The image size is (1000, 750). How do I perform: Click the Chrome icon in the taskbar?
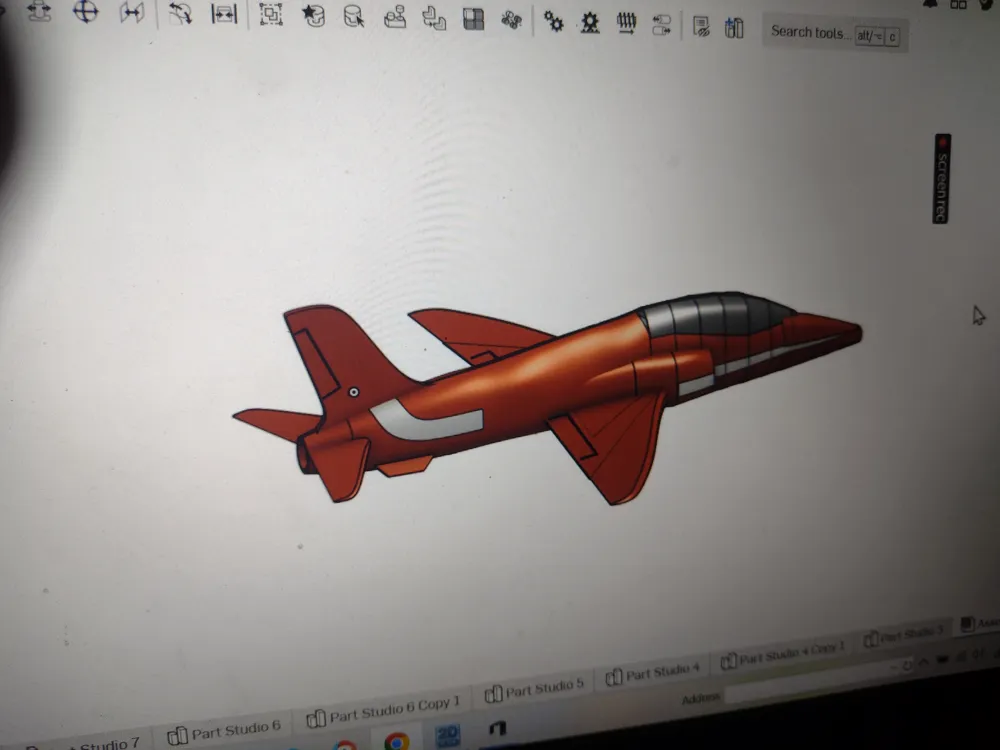coord(396,740)
